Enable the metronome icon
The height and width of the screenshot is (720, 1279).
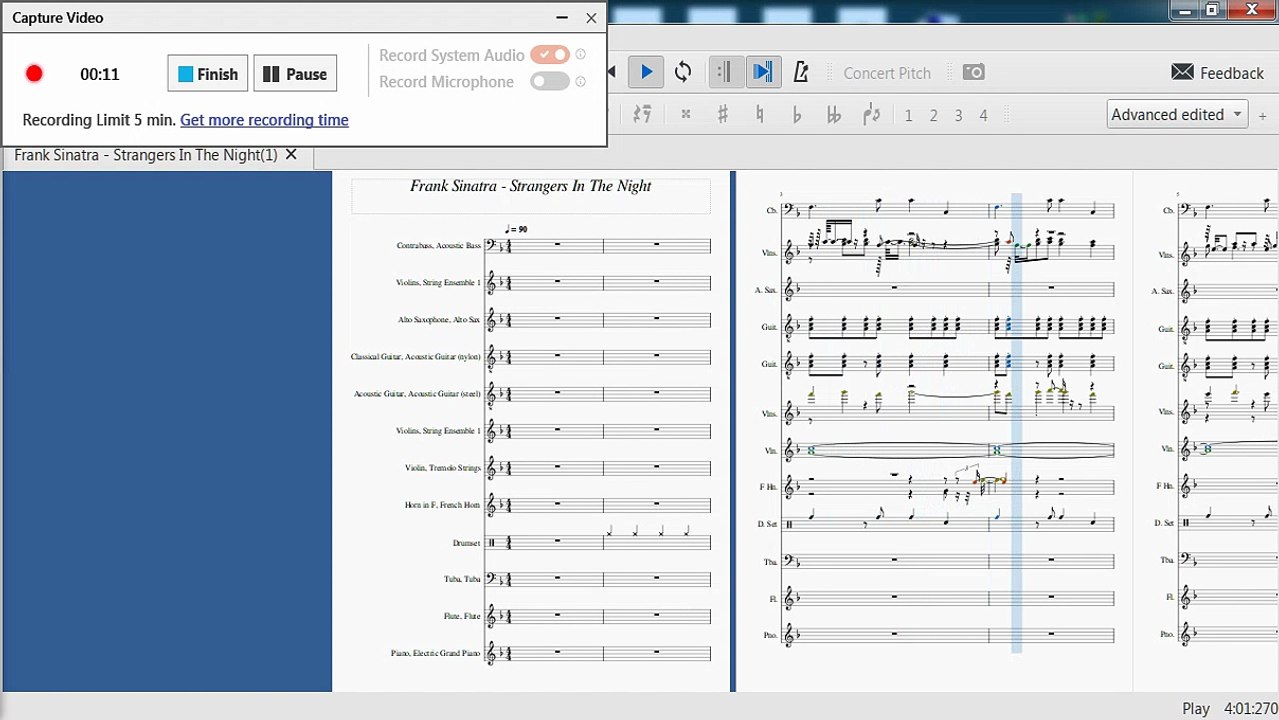click(x=800, y=72)
